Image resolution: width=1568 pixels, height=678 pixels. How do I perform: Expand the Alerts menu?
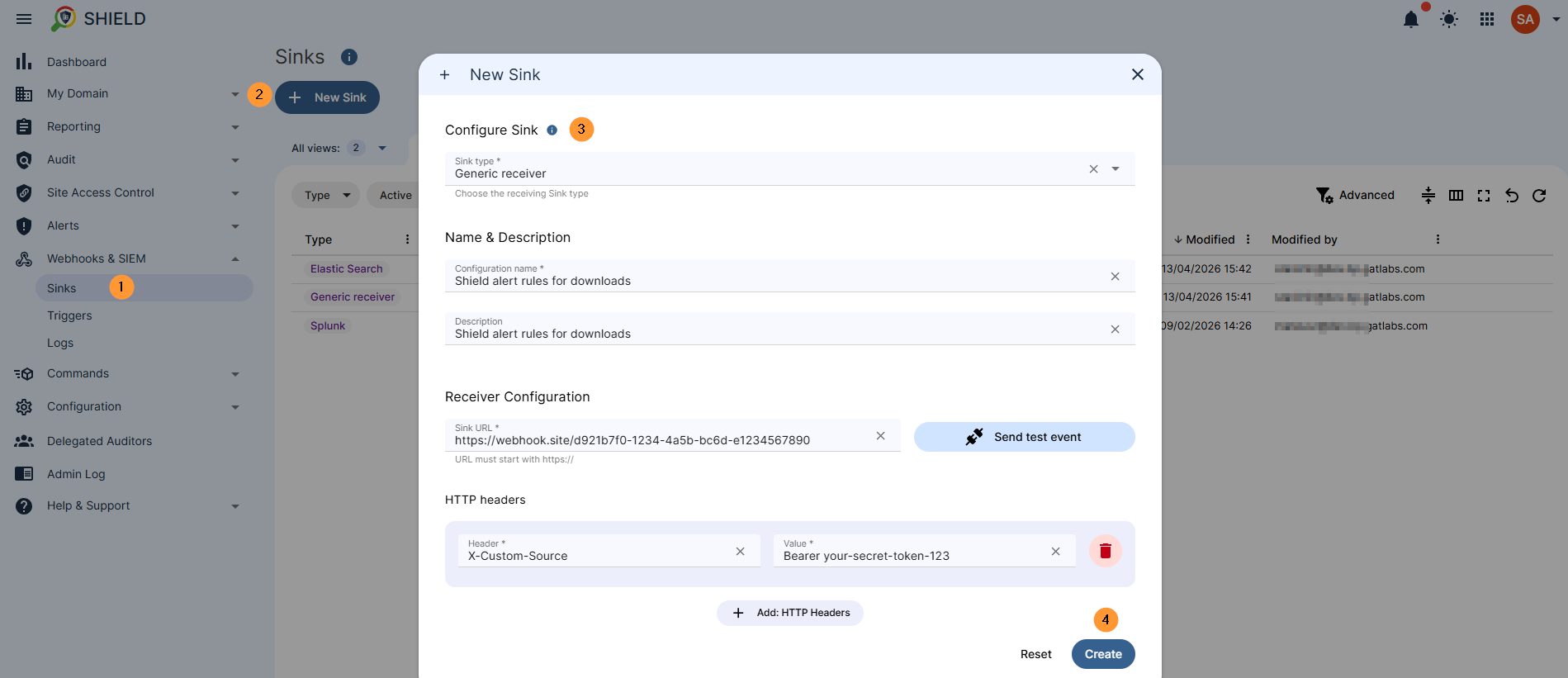pyautogui.click(x=235, y=226)
